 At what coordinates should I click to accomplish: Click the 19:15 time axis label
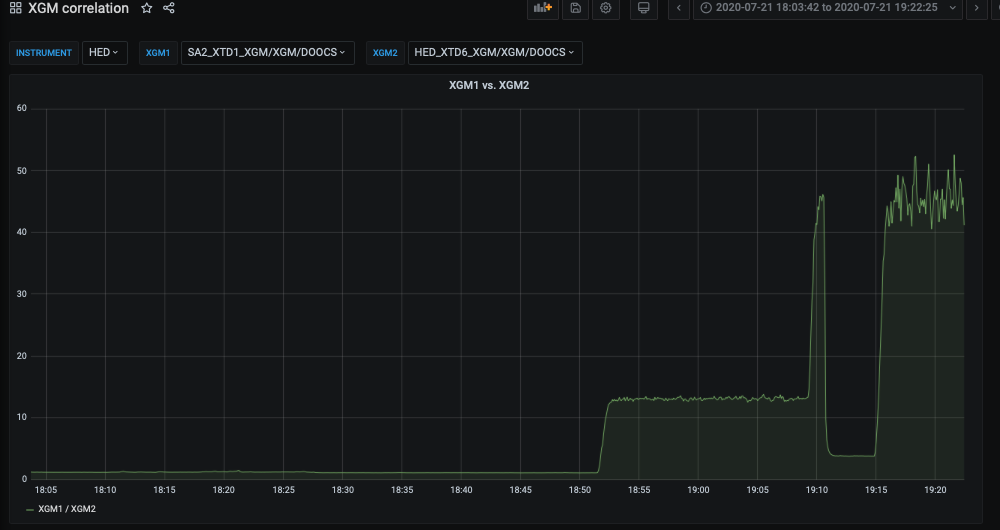(876, 490)
